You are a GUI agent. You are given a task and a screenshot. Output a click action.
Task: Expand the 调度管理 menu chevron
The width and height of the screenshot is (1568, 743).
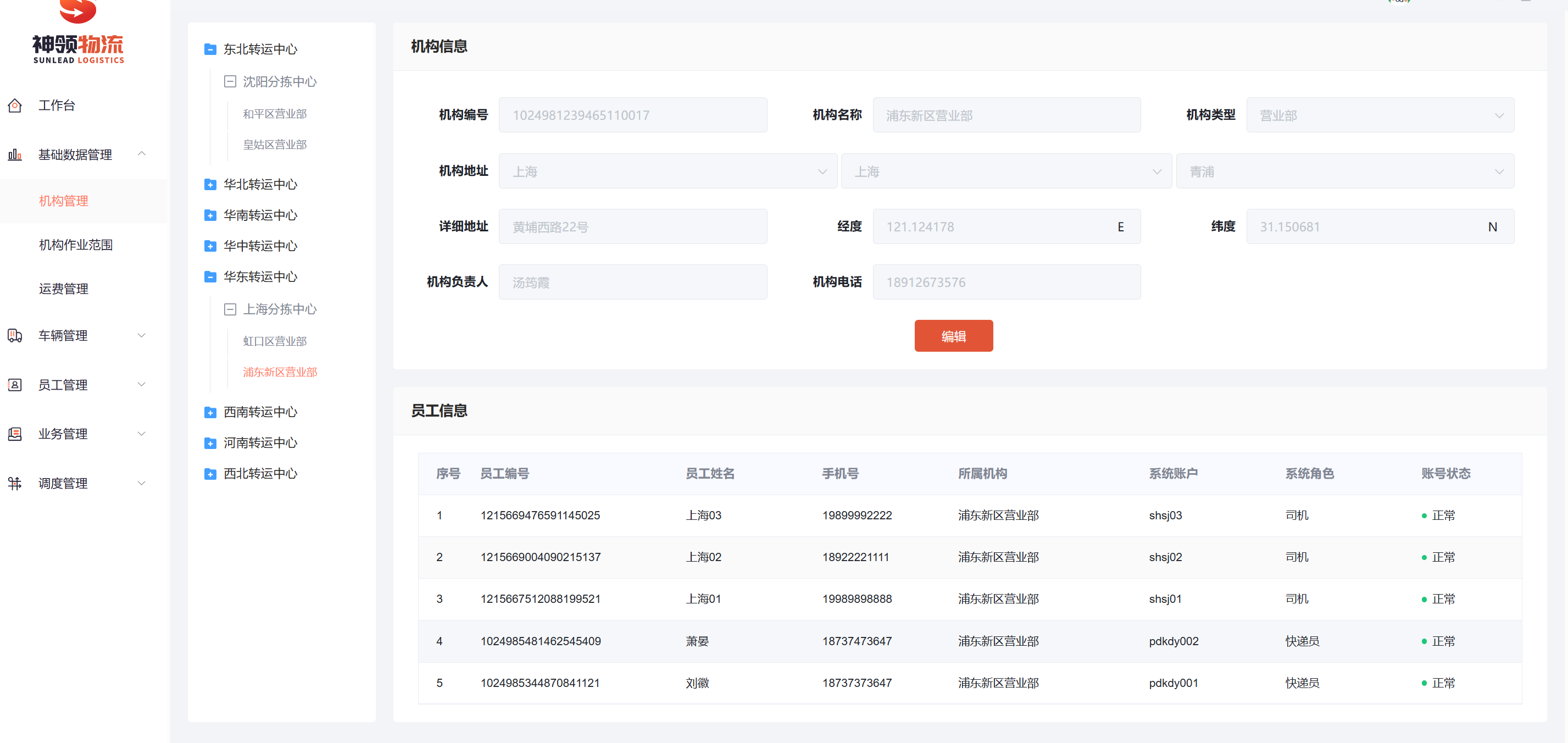pyautogui.click(x=142, y=484)
